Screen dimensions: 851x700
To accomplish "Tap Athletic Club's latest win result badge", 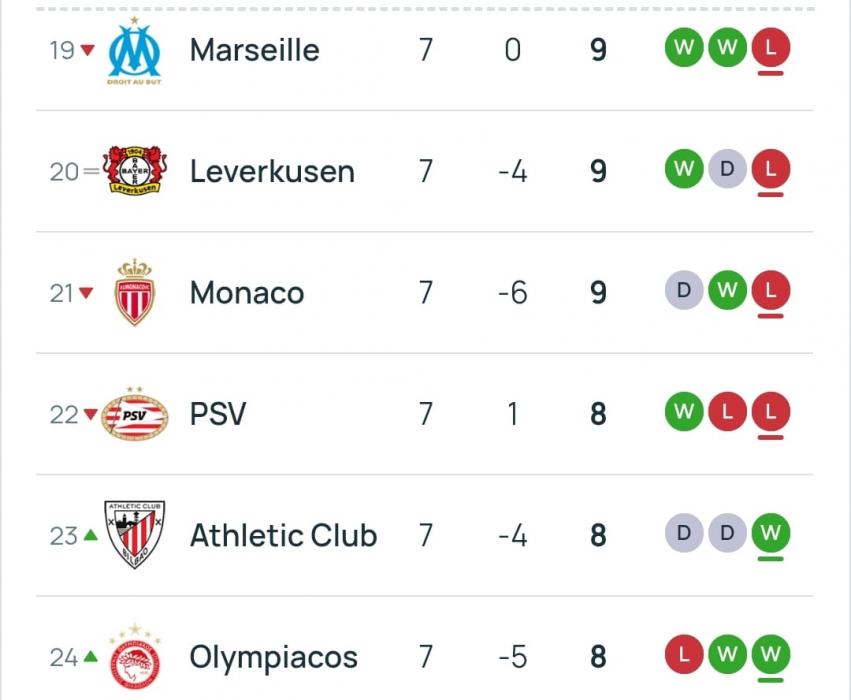I will click(x=770, y=533).
